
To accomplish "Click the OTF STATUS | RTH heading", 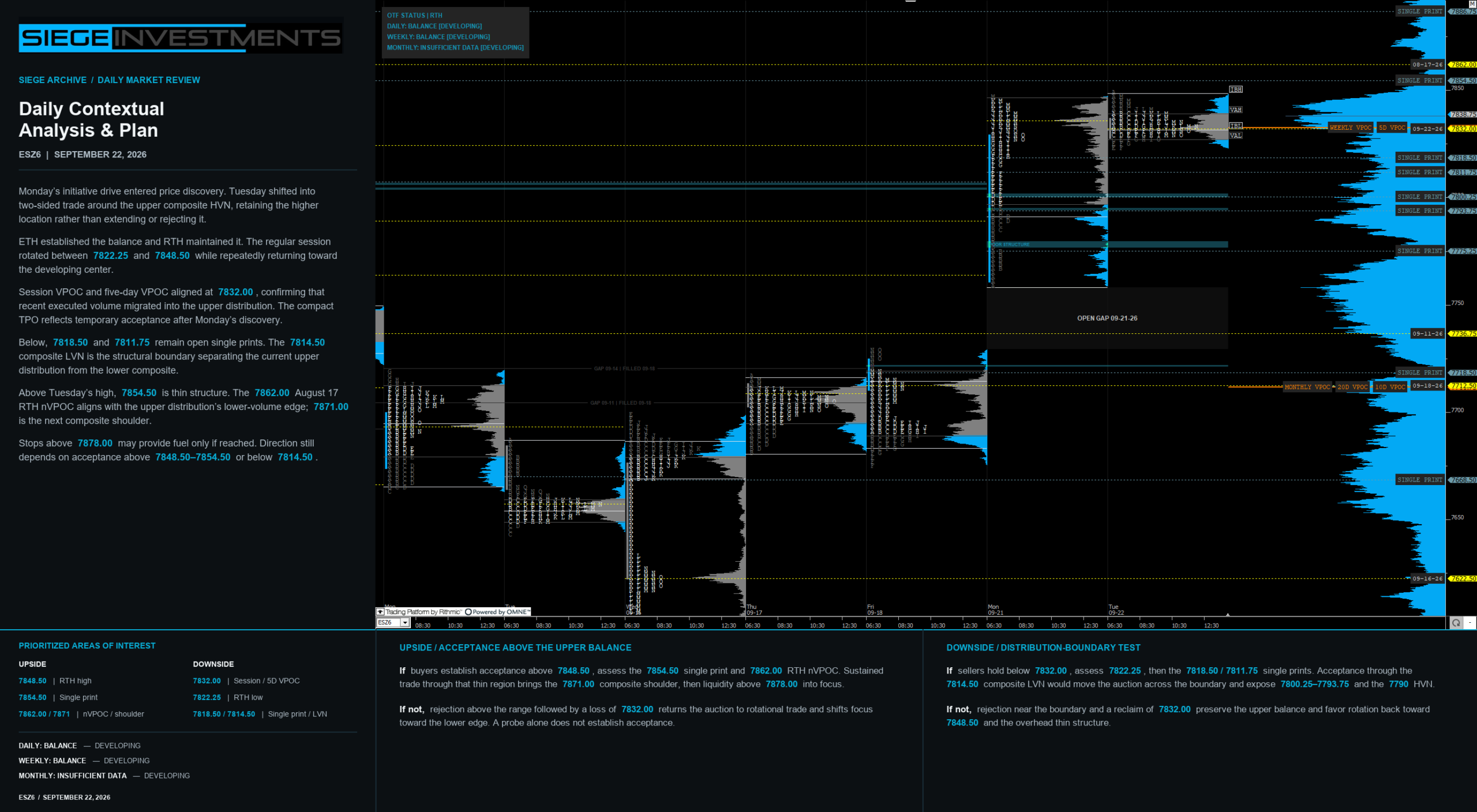I will tap(415, 16).
